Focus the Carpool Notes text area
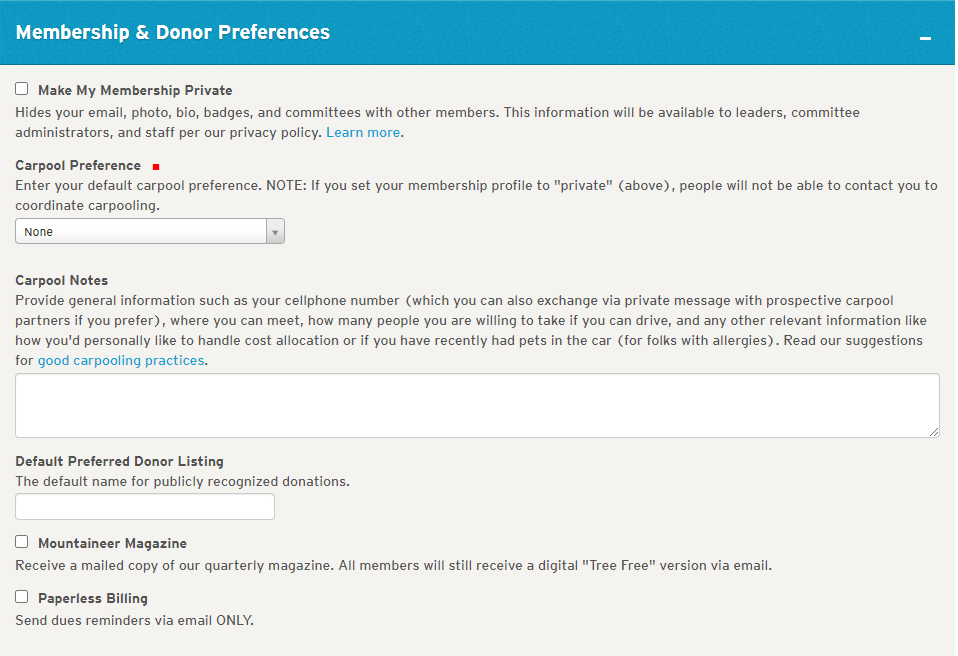 pos(477,405)
